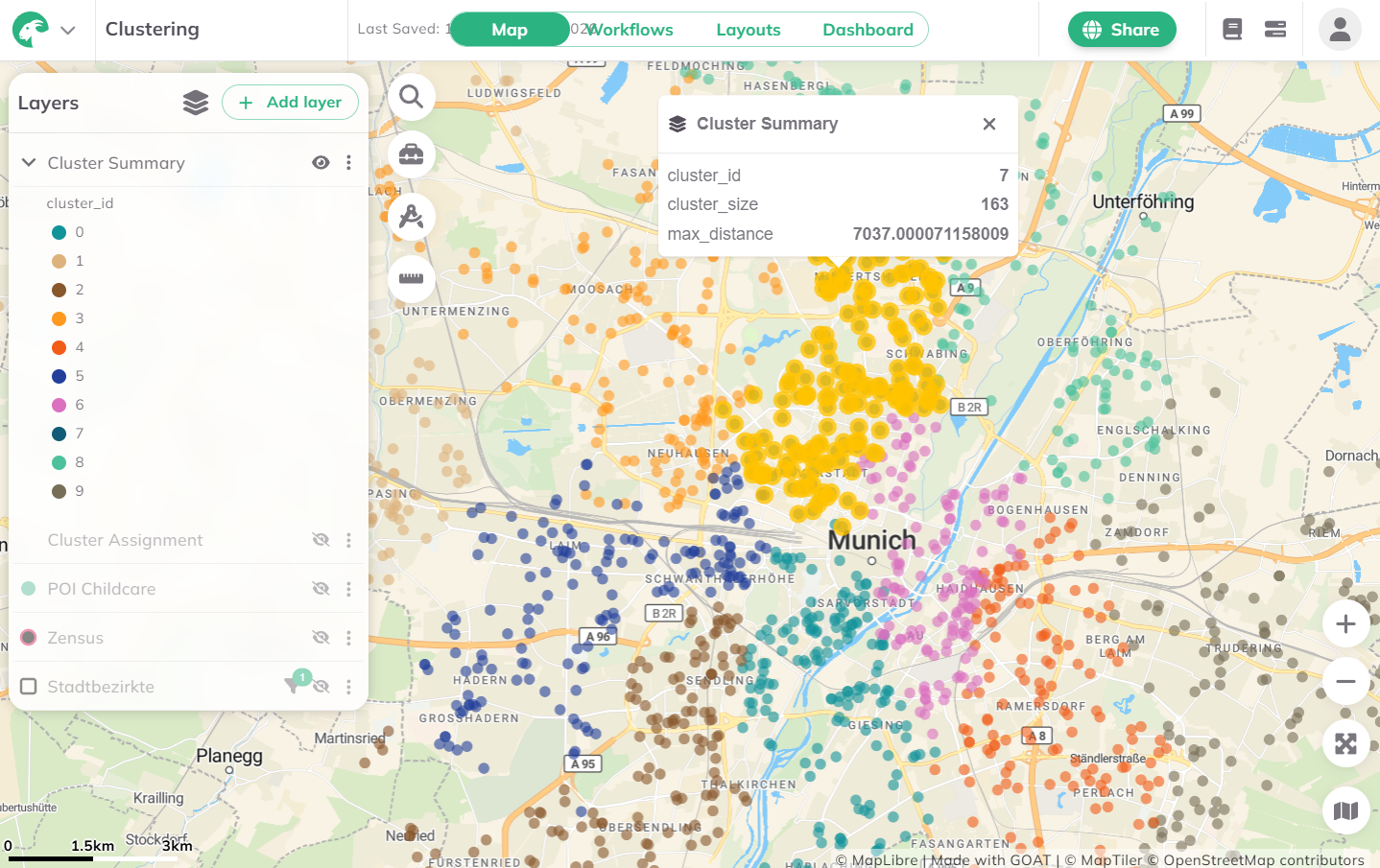Open the project name dropdown arrow
This screenshot has height=868, width=1380.
[x=67, y=29]
